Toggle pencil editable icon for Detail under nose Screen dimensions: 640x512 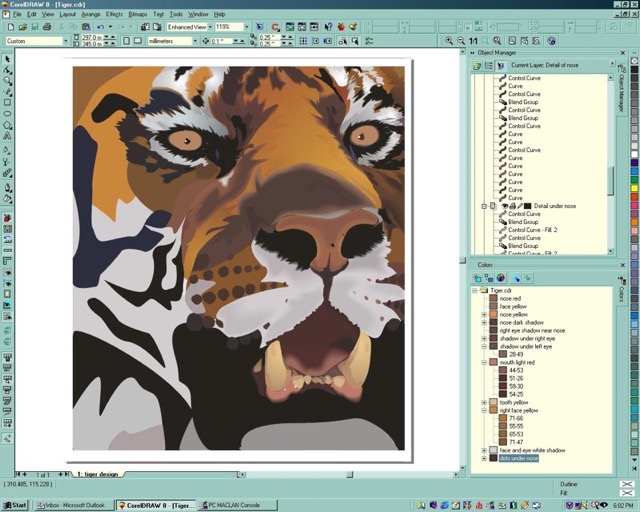pos(520,206)
